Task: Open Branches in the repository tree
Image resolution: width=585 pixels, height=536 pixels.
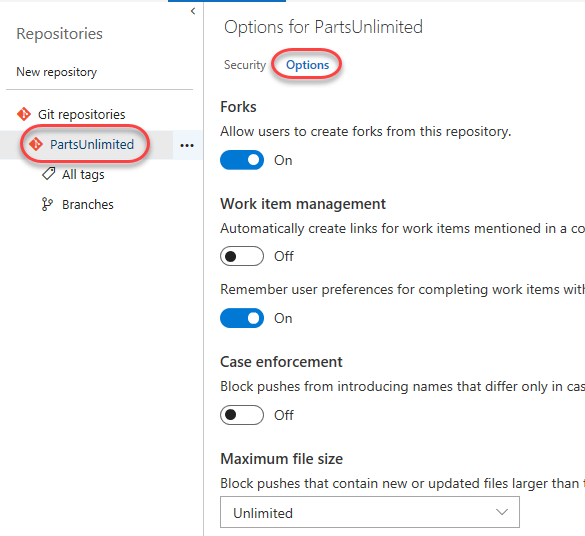Action: [x=88, y=204]
